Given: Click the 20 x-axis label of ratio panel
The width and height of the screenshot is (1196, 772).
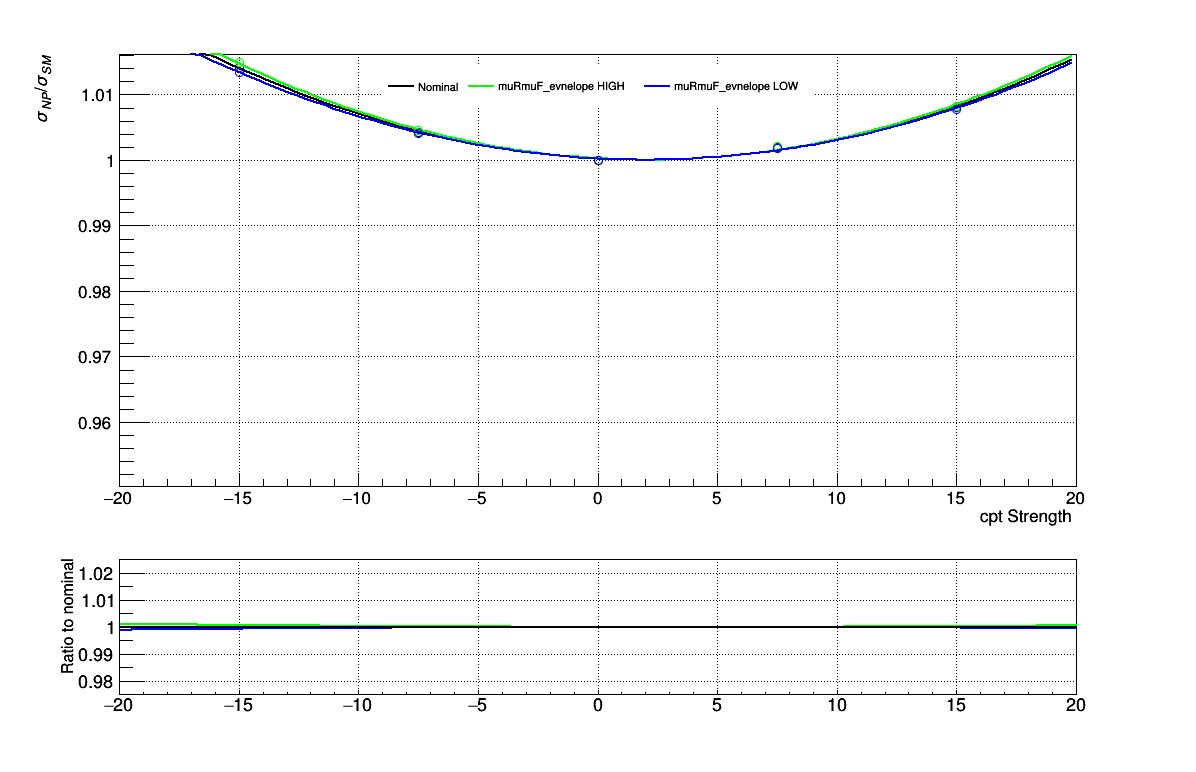Looking at the screenshot, I should pyautogui.click(x=1075, y=706).
